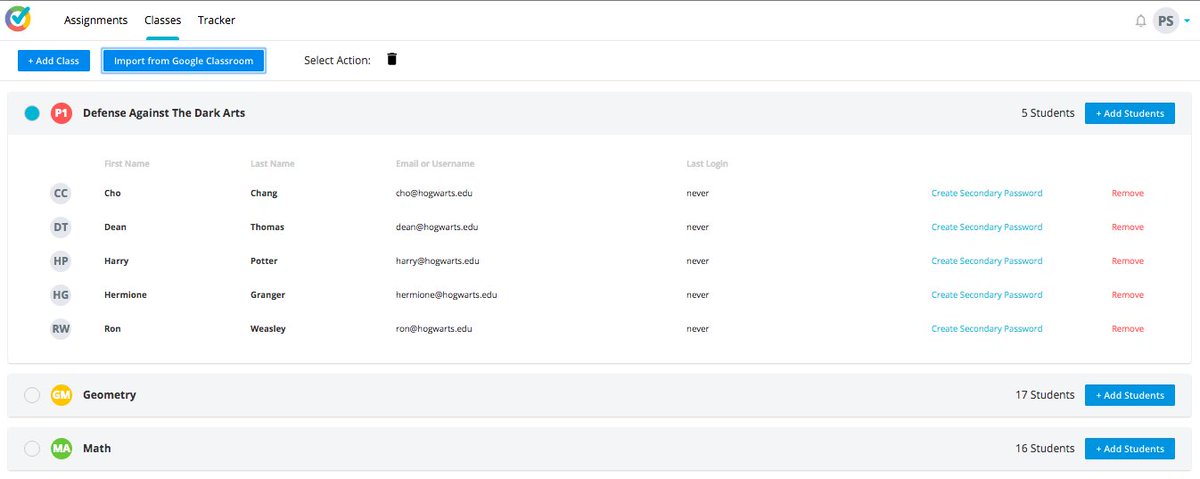Create secondary password for Cho Chang

(x=987, y=193)
